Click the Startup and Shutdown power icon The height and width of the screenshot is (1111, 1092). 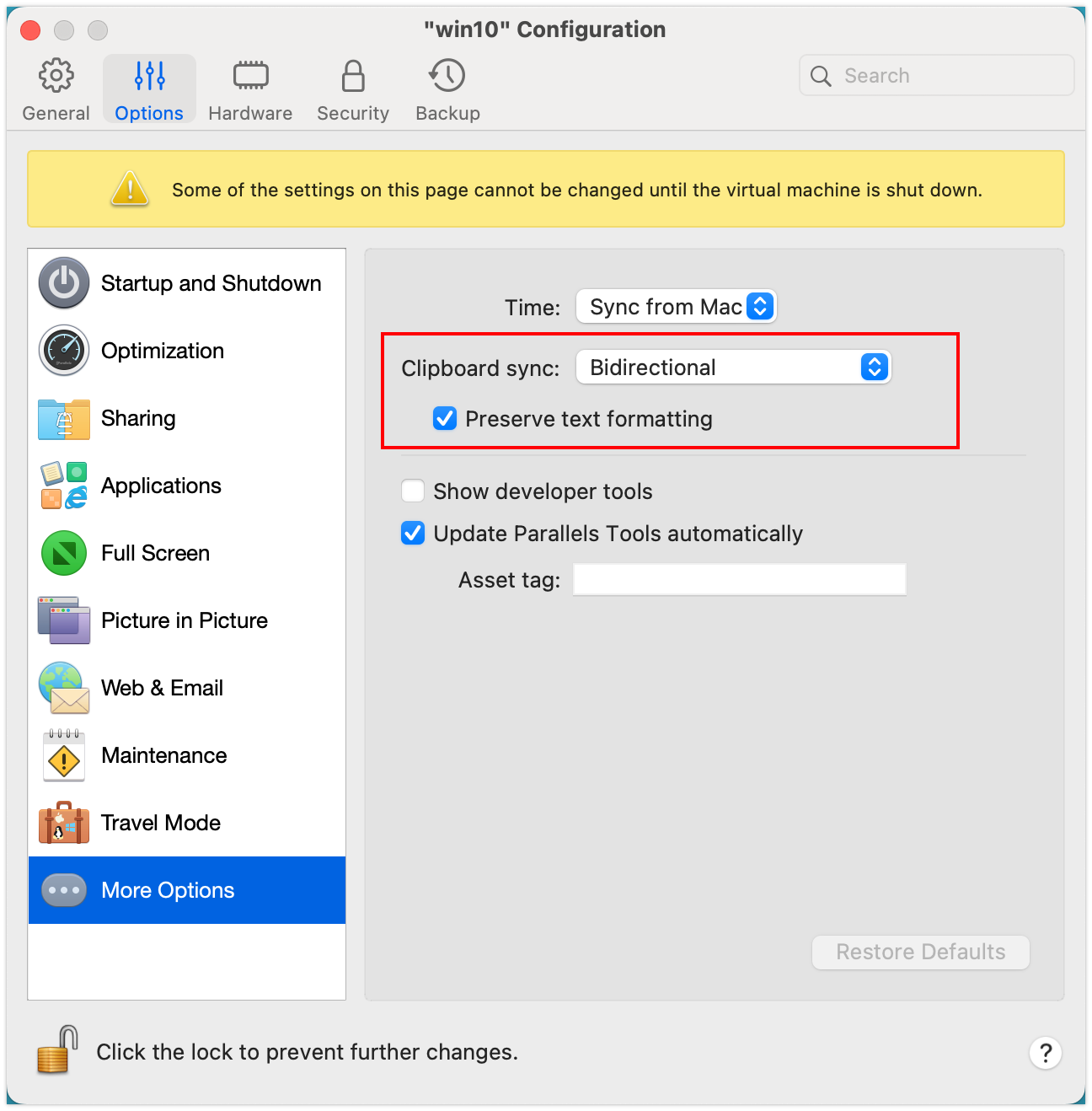[x=64, y=283]
